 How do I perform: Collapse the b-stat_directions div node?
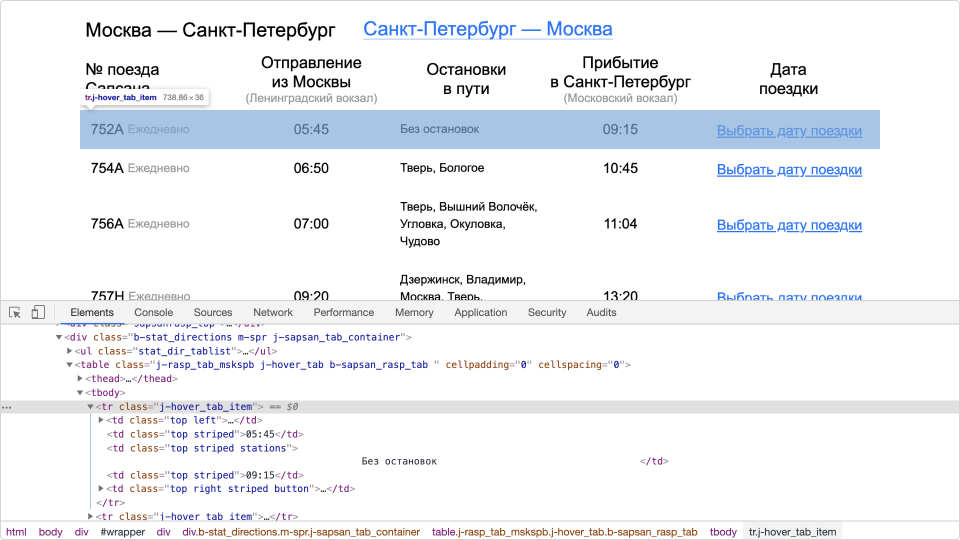coord(59,338)
